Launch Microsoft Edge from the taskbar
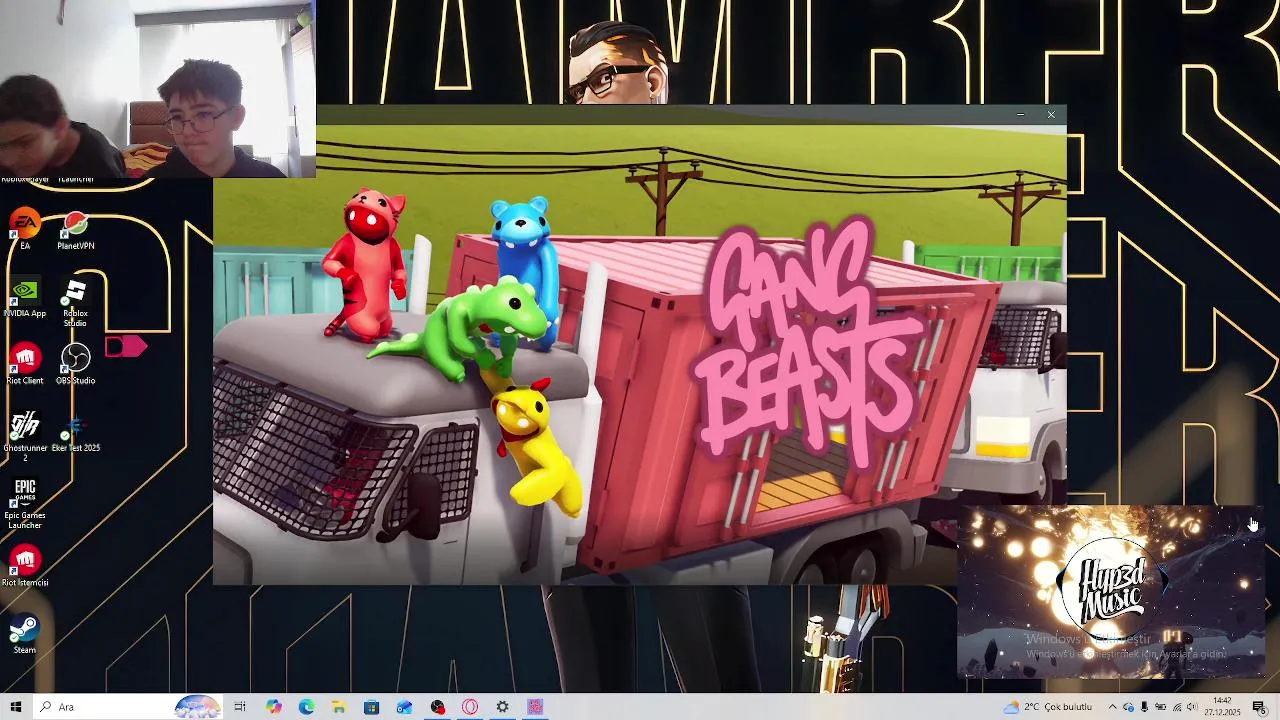This screenshot has width=1280, height=720. [306, 707]
